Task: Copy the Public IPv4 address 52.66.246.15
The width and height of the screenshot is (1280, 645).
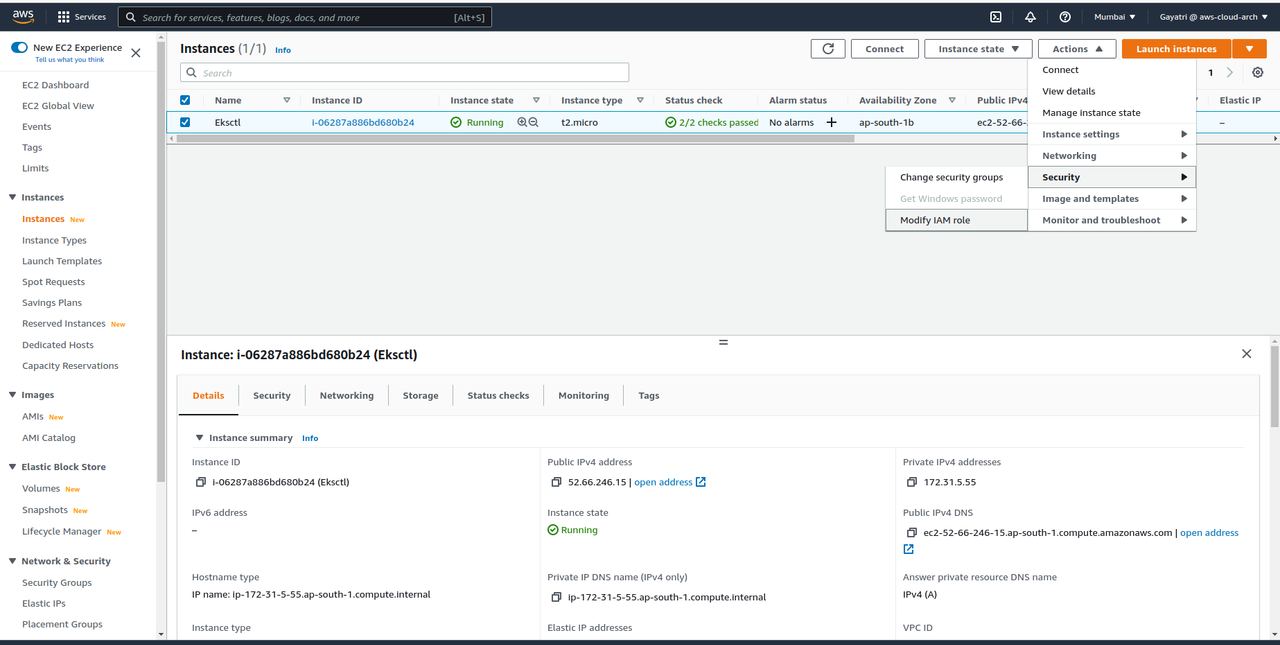Action: [557, 482]
